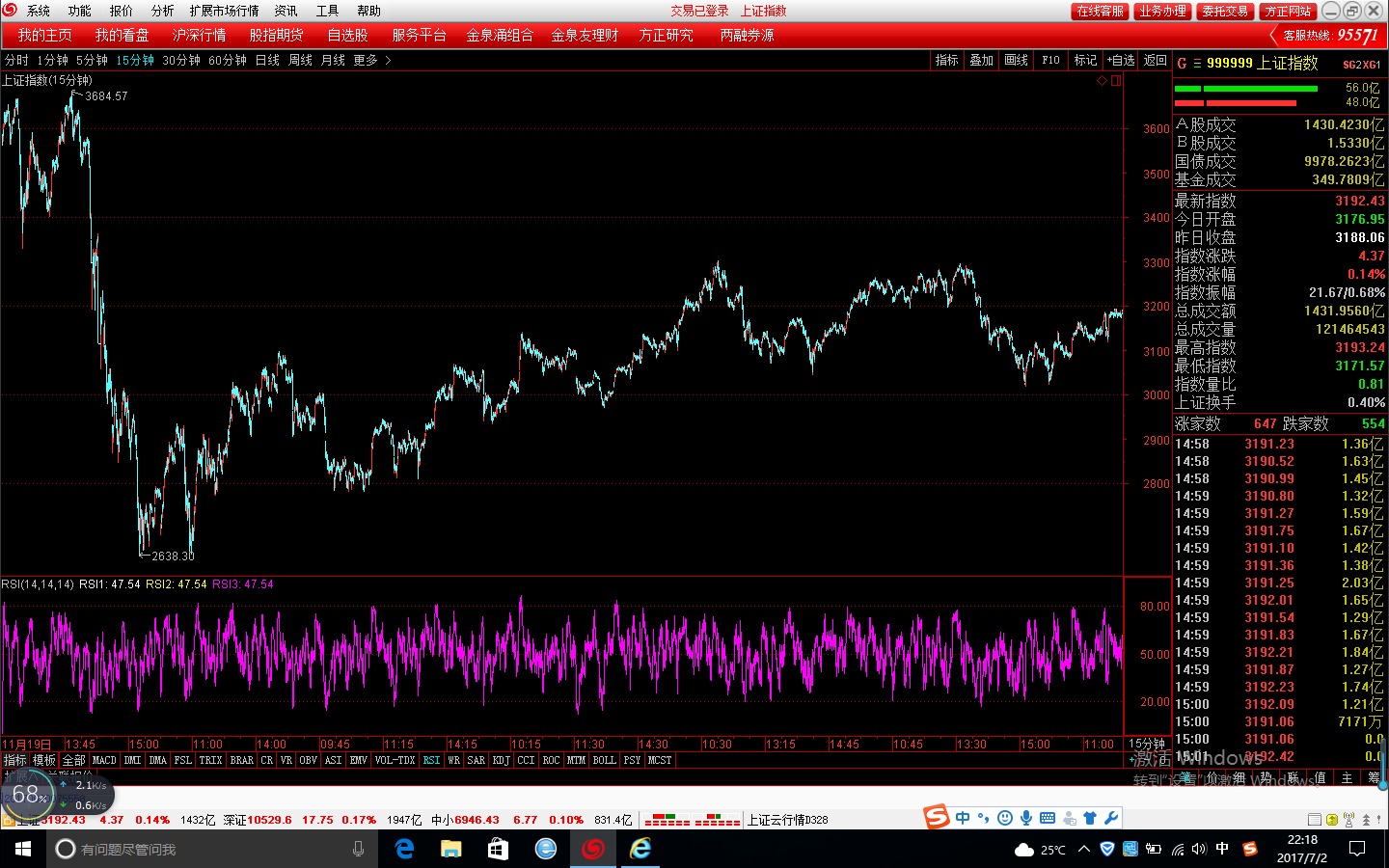Open the Windows action center notifications
The width and height of the screenshot is (1389, 868).
coord(1357,849)
